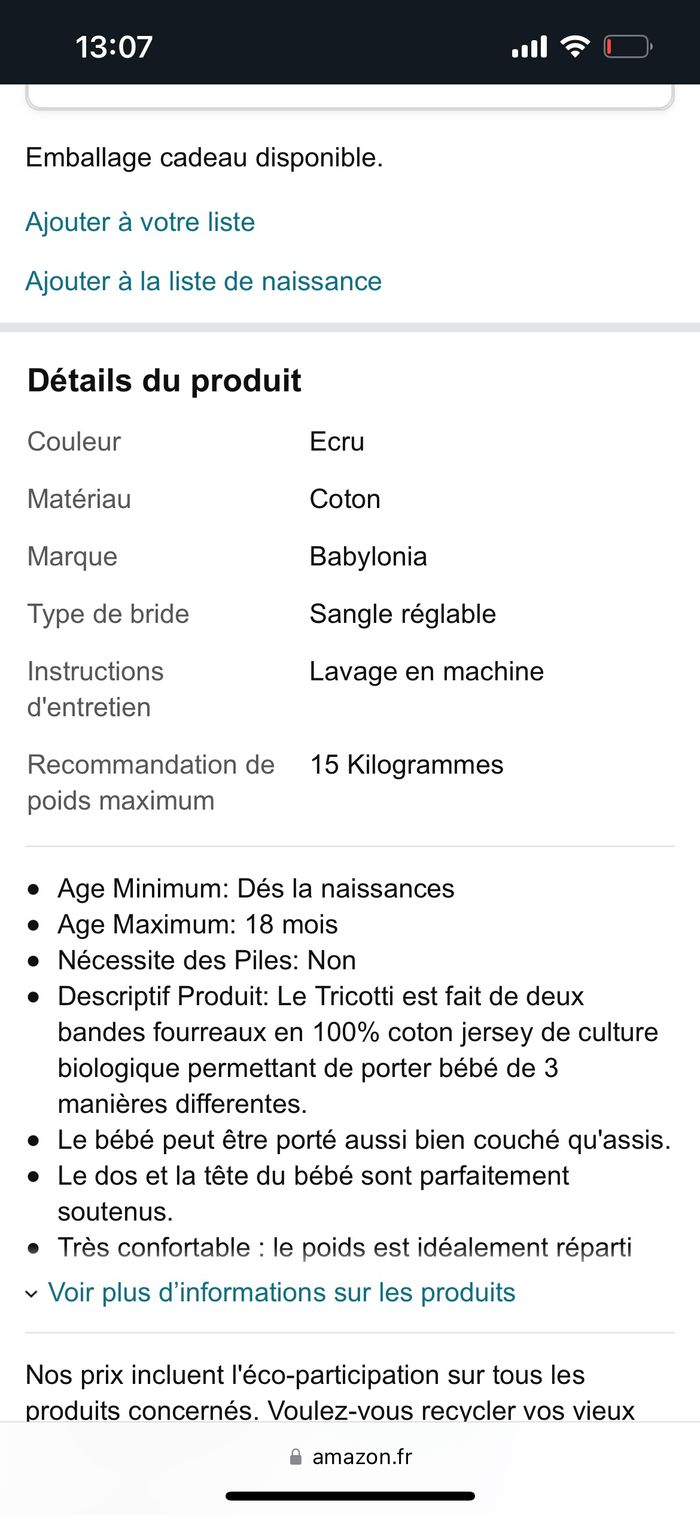Click the colour value "Ecru"
700x1515 pixels.
point(337,441)
